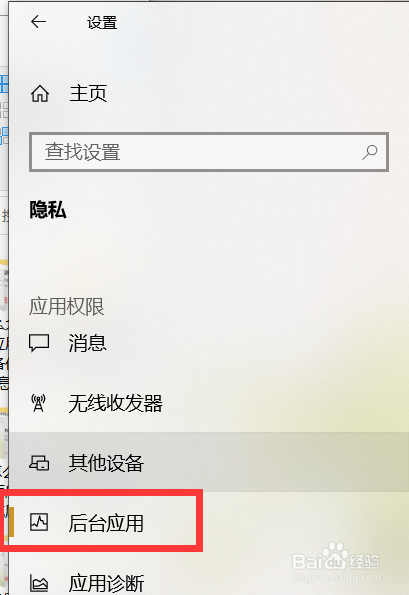Click the 隐私 section heading
This screenshot has width=409, height=595.
[x=48, y=210]
